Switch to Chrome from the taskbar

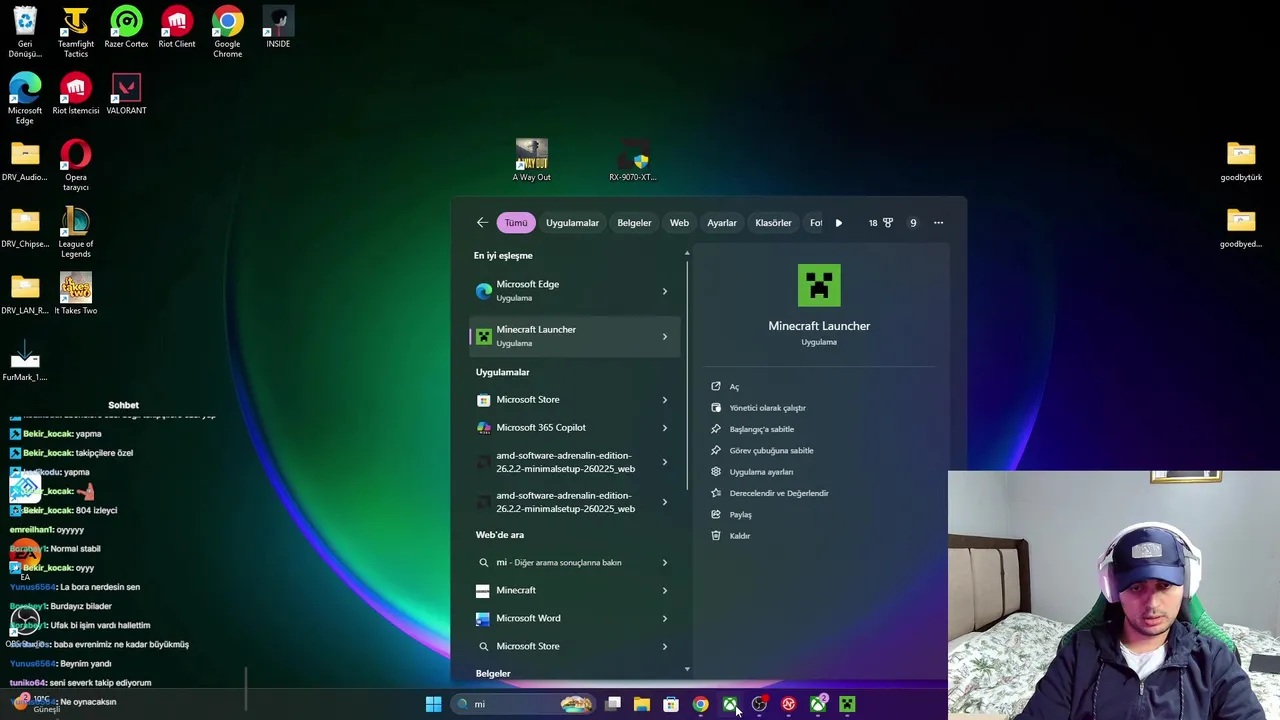(700, 704)
